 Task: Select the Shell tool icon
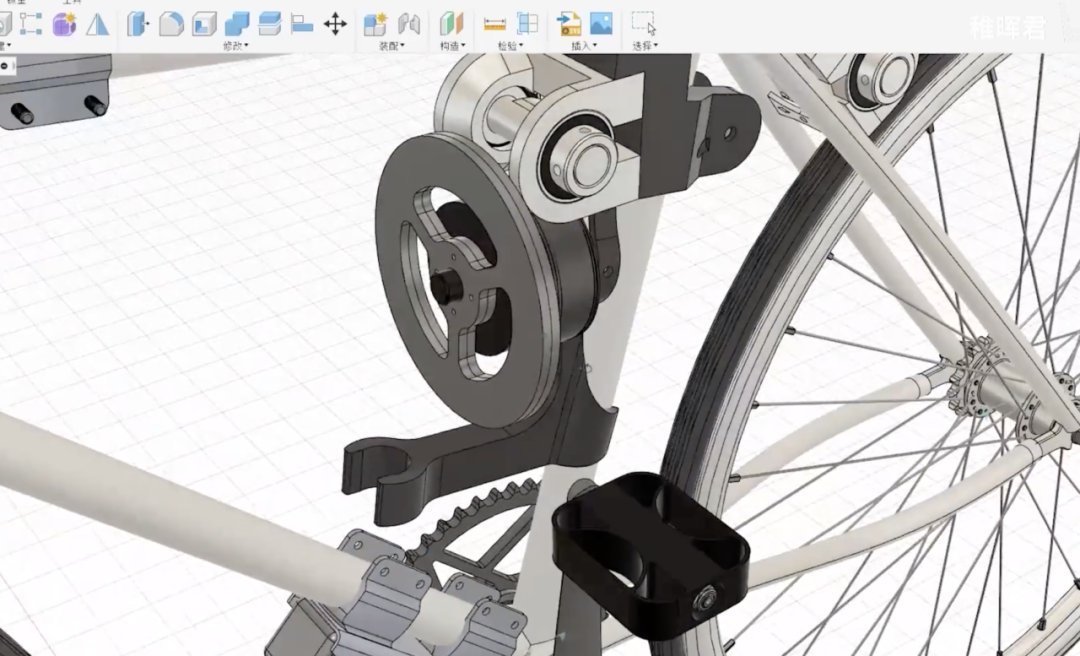(204, 24)
